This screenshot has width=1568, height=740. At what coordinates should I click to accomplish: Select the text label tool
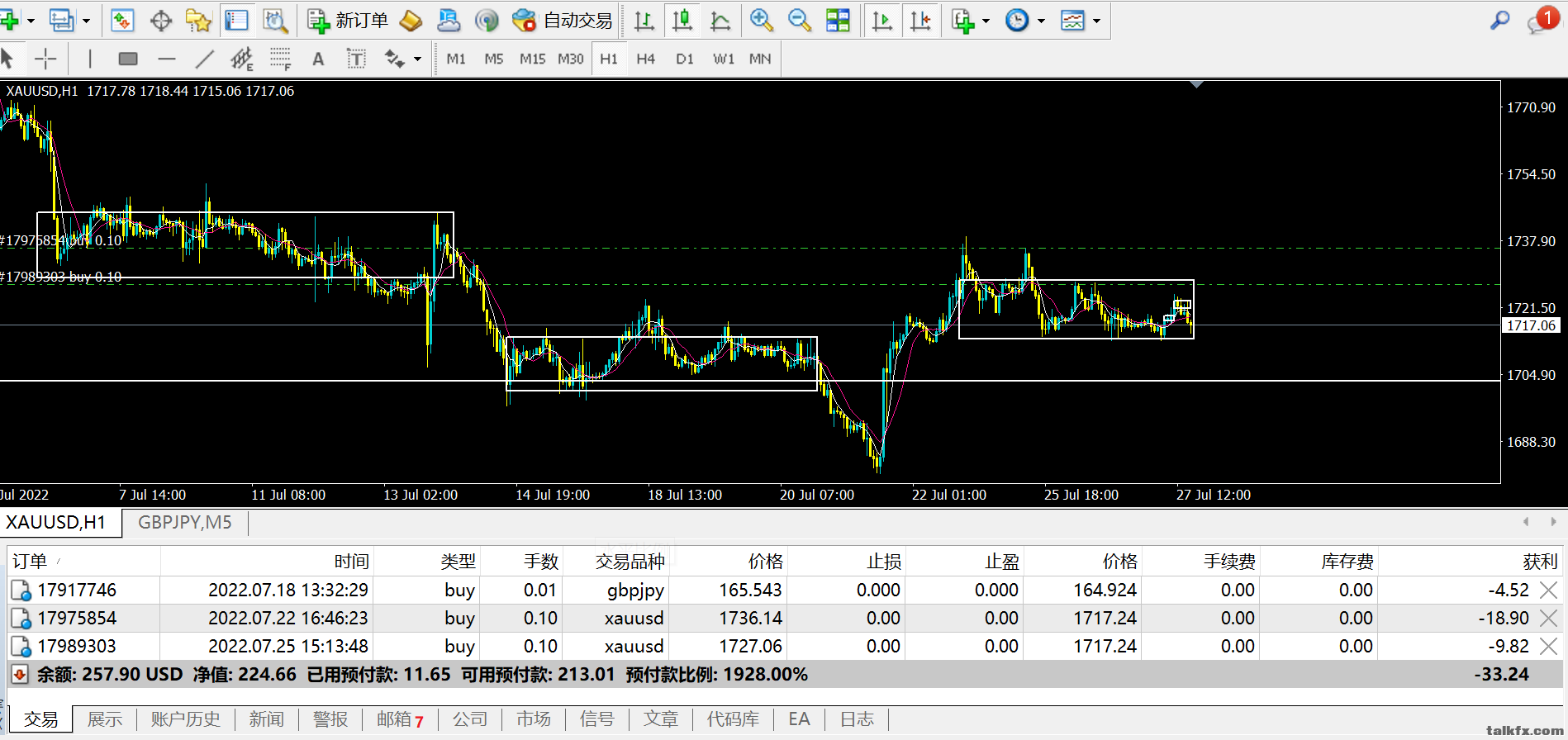[x=356, y=59]
